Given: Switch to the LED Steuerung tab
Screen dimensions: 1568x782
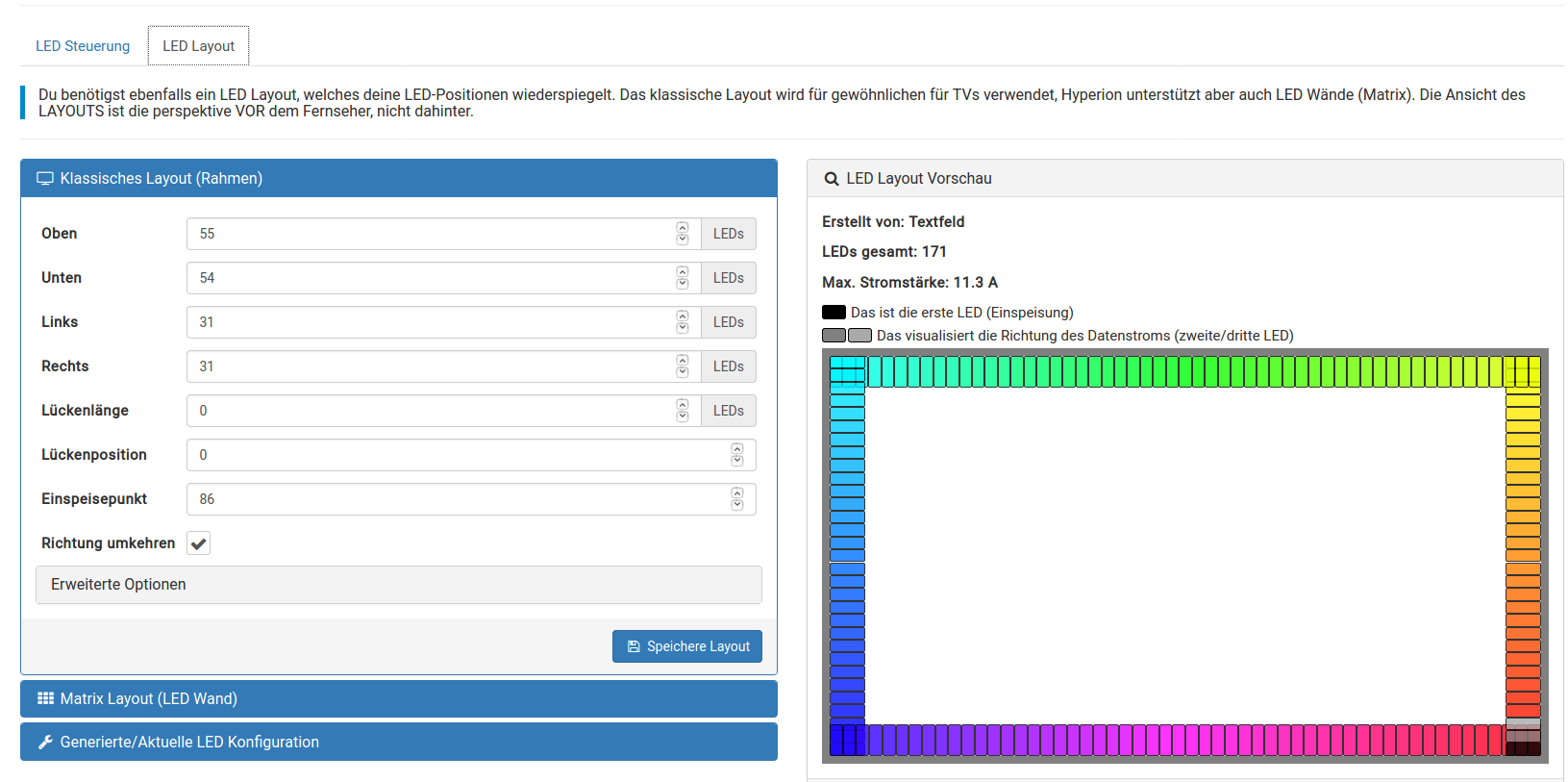Looking at the screenshot, I should click(83, 46).
